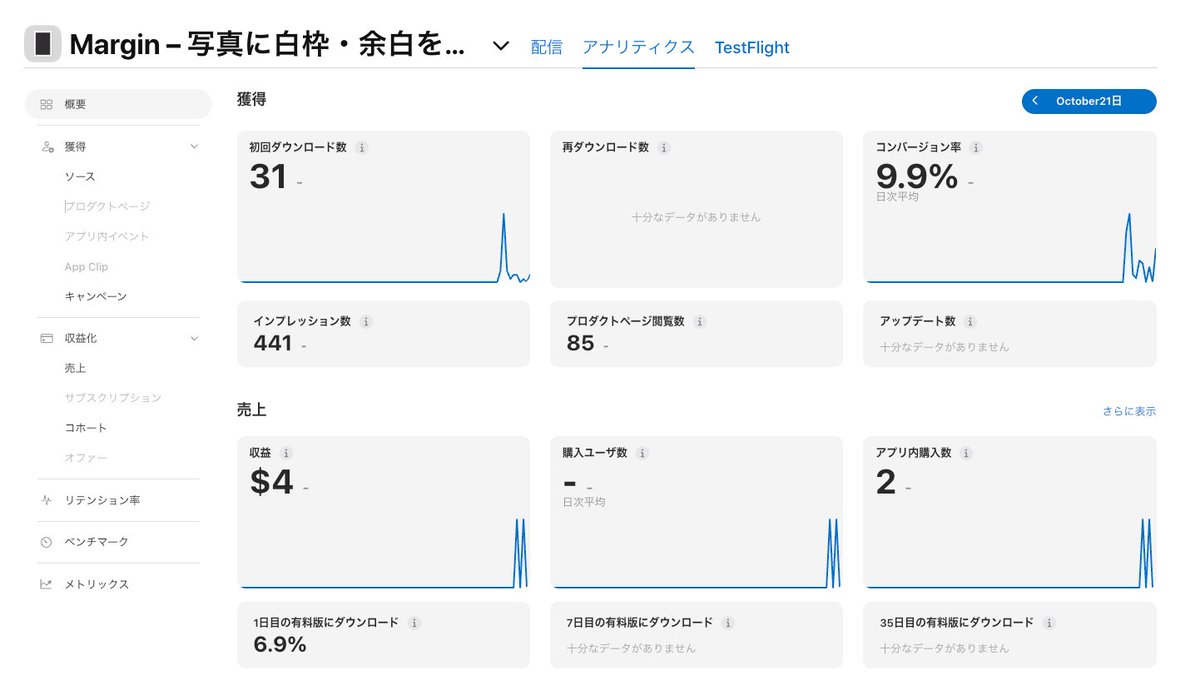Click info icon next to インプレッション数
This screenshot has height=690, width=1200.
(x=366, y=322)
